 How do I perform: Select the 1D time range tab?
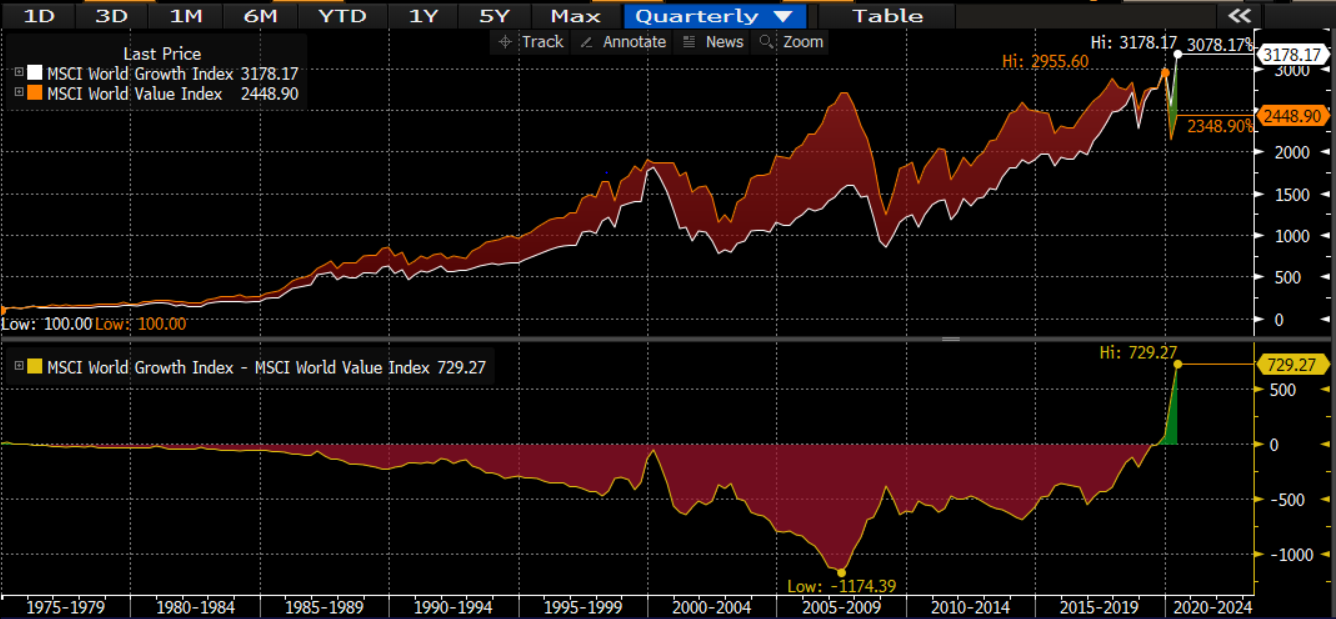(x=38, y=15)
